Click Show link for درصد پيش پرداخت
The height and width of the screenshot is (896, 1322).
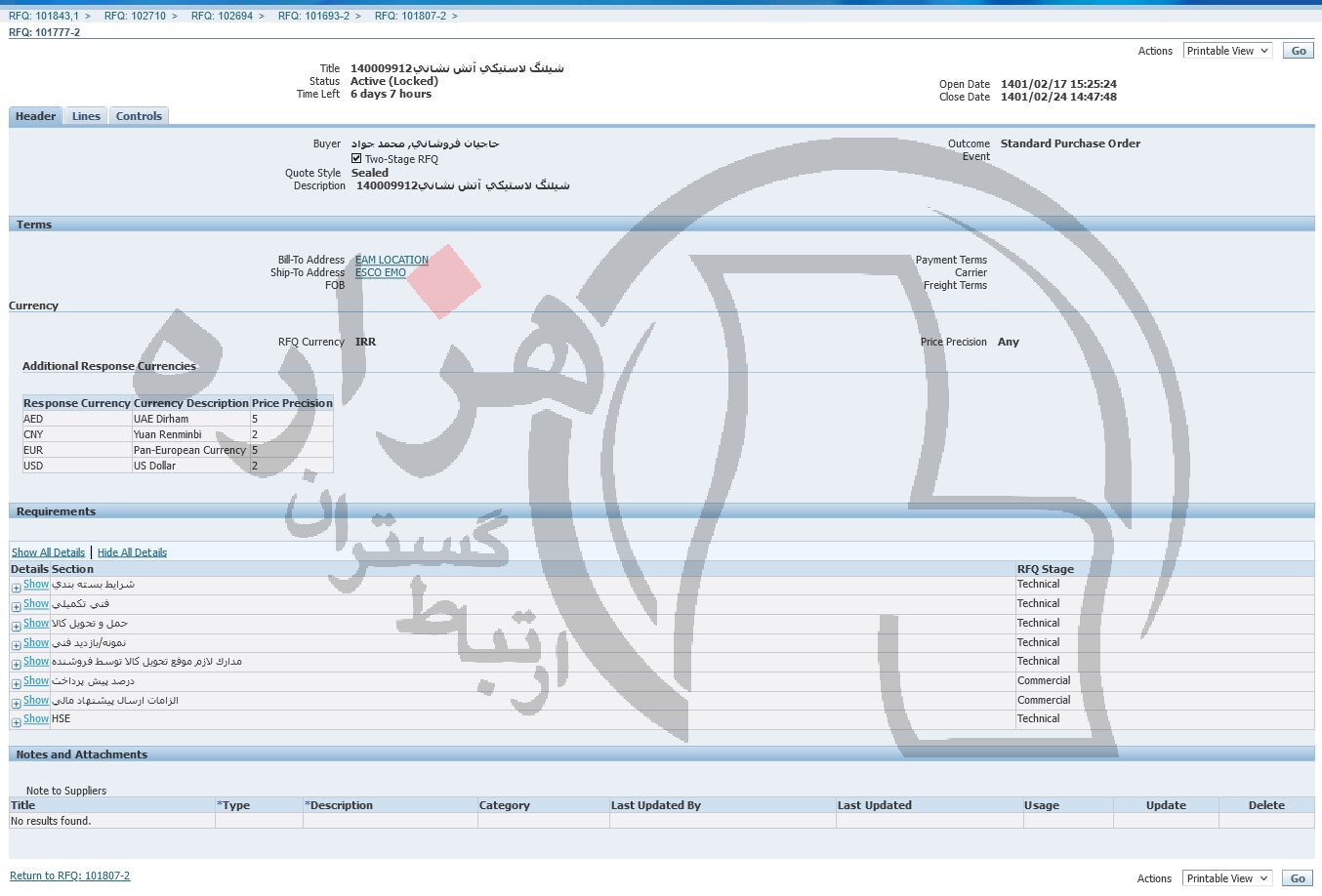click(x=36, y=680)
